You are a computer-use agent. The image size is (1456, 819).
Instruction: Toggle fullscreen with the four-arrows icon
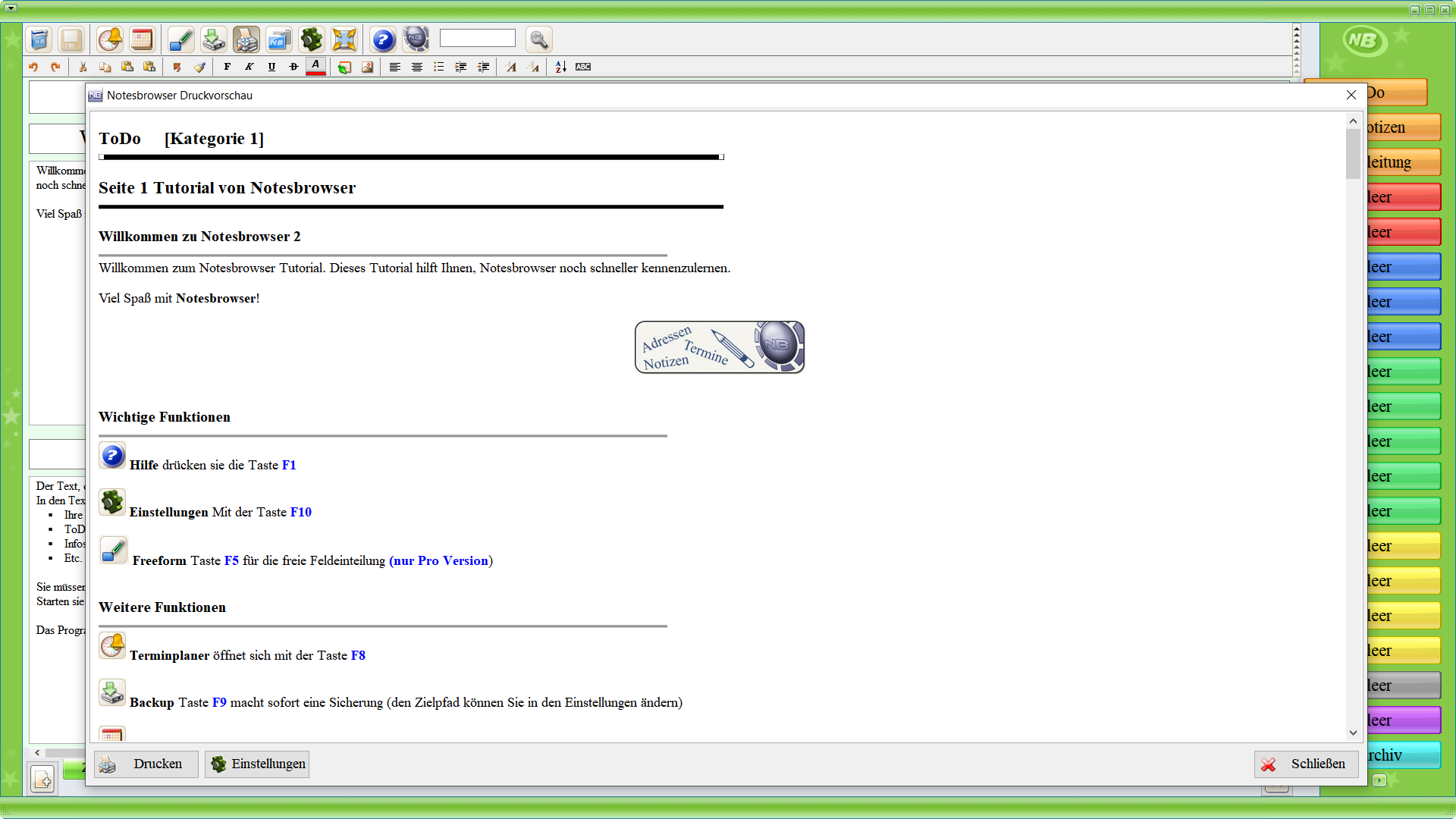[344, 39]
